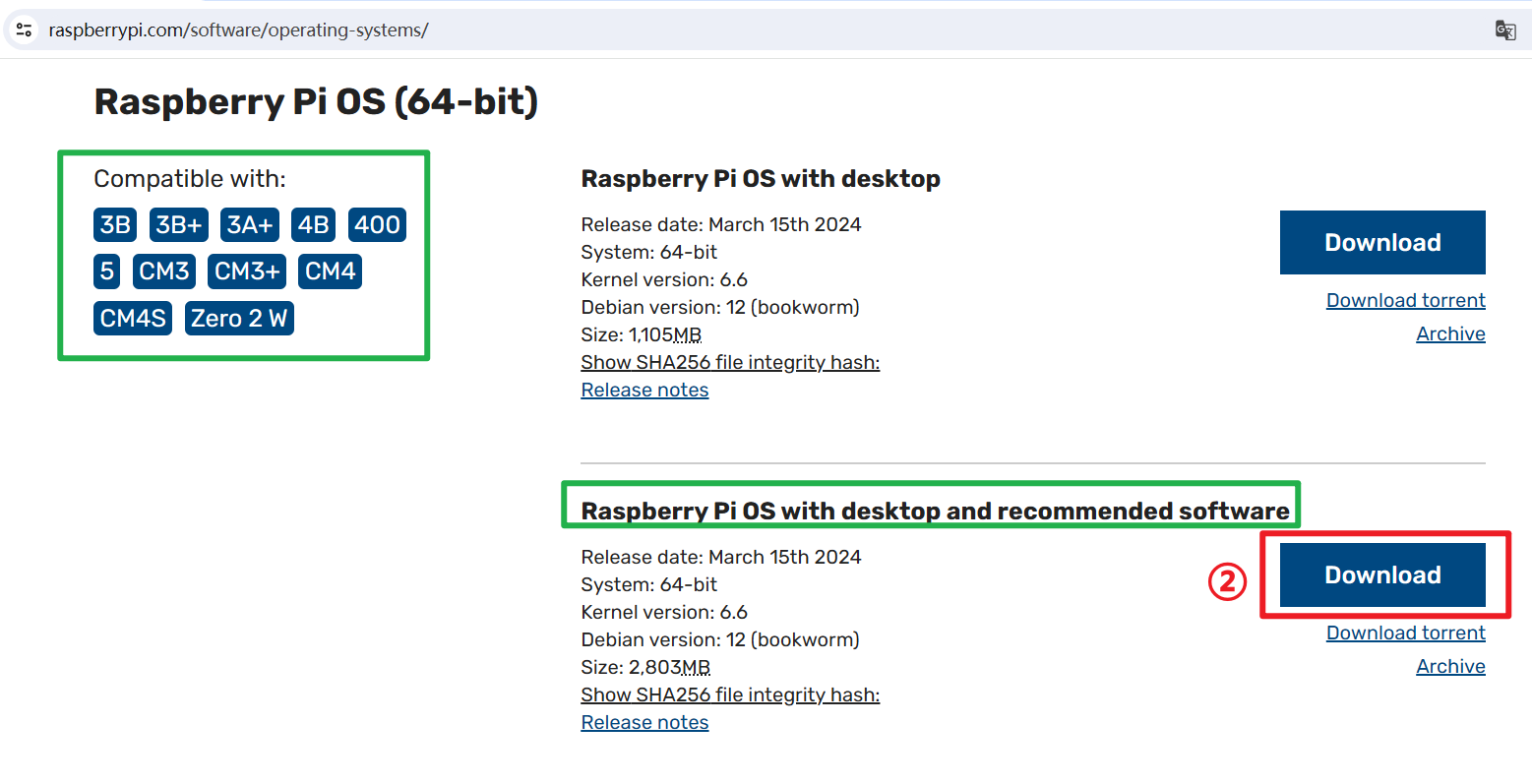
Task: Click the 4B compatibility tag
Action: point(313,224)
